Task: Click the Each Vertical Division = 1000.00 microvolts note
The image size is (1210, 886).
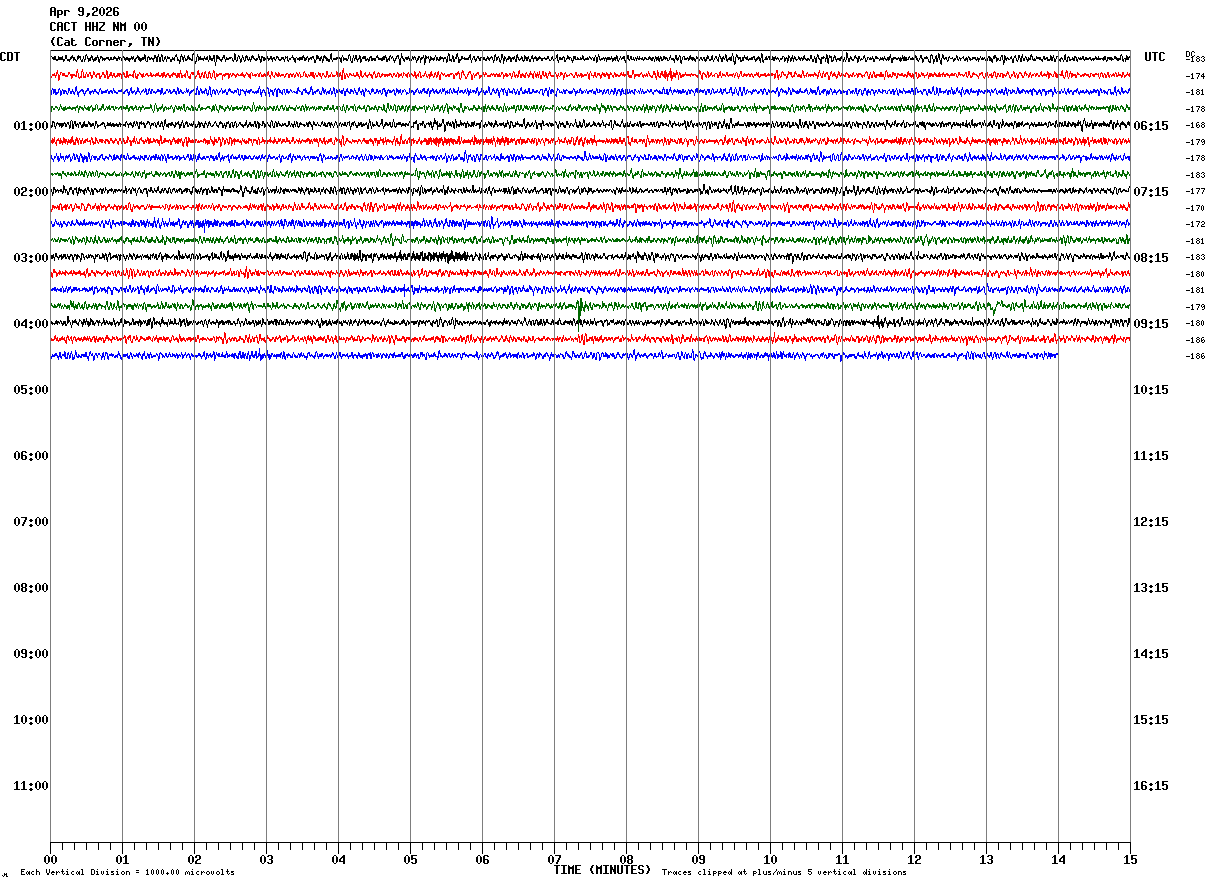Action: [x=128, y=873]
